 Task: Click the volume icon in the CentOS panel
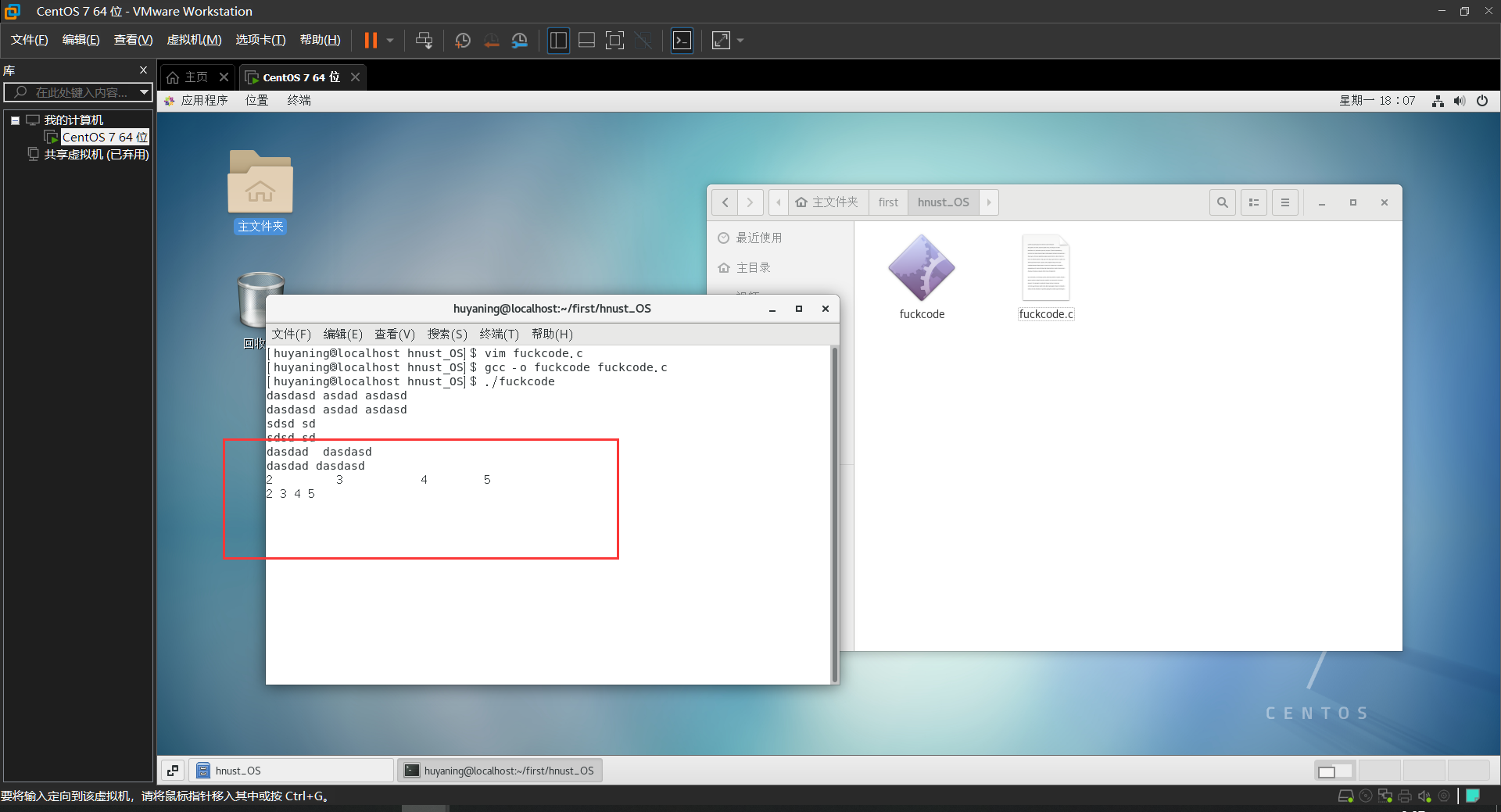(1460, 101)
